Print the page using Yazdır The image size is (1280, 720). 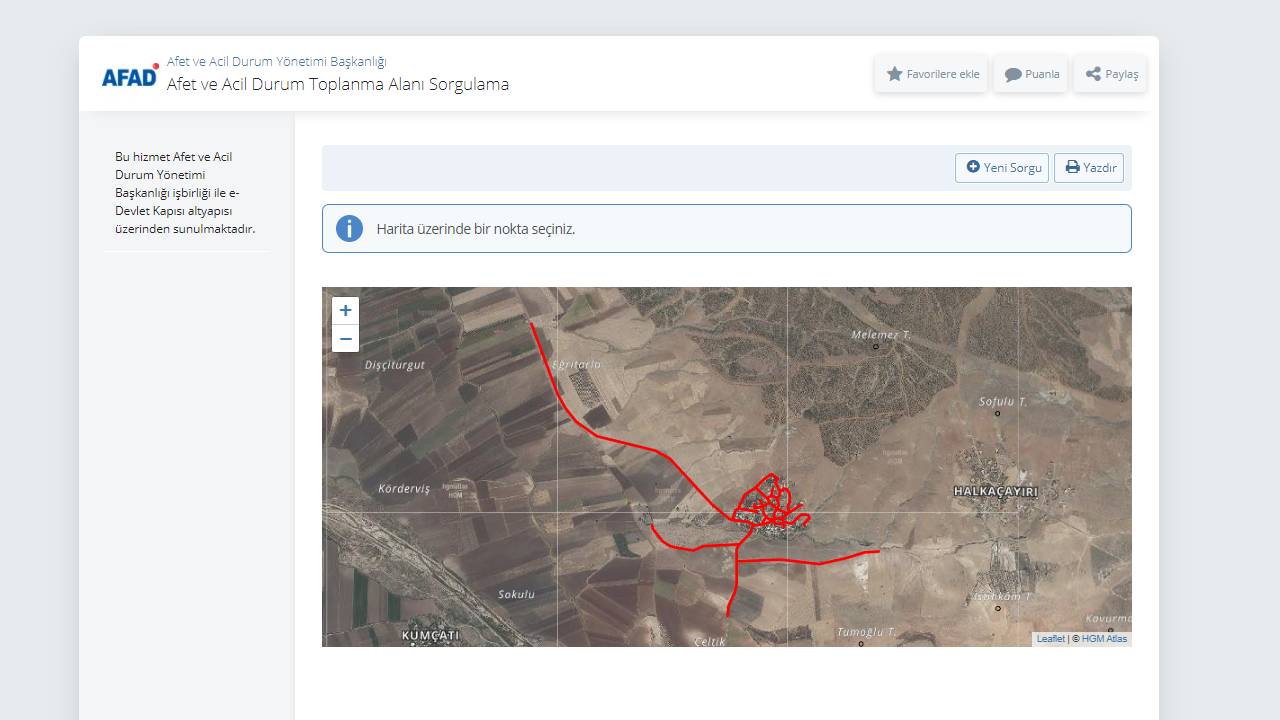[x=1089, y=168]
